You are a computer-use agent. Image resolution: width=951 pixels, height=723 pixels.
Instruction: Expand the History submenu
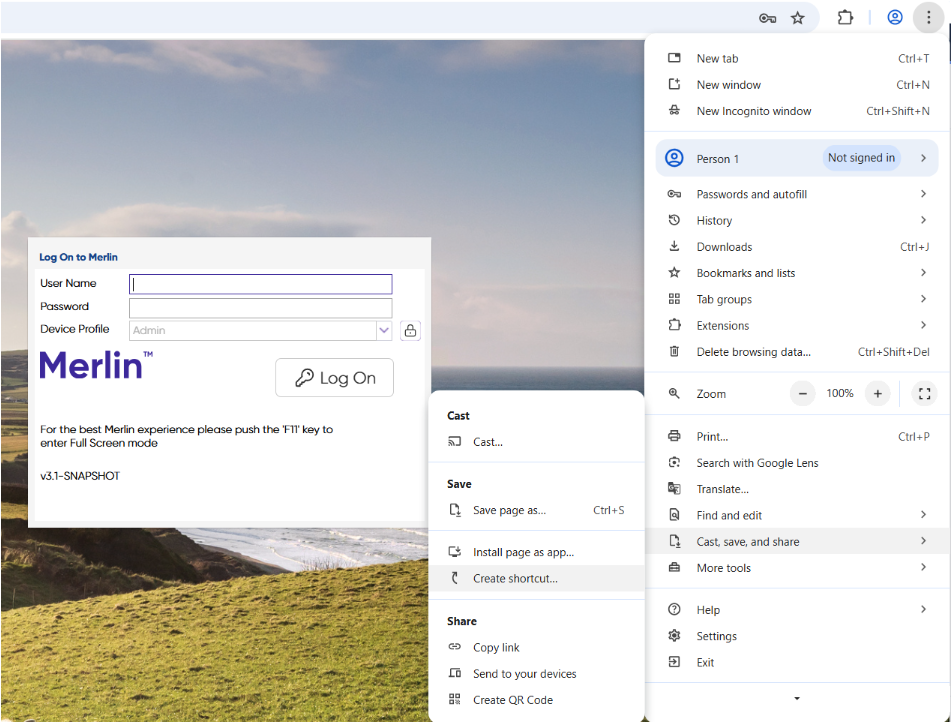[797, 221]
